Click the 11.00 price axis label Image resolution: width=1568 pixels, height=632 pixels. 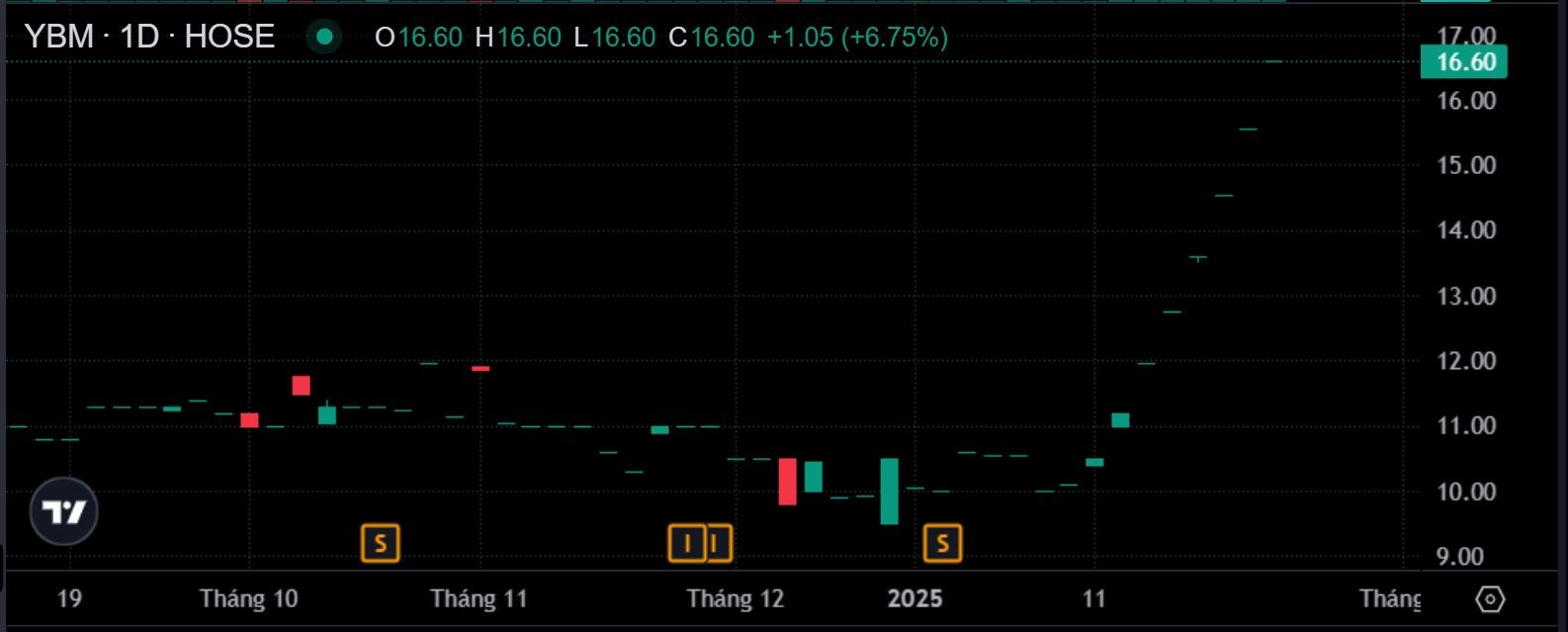coord(1466,425)
